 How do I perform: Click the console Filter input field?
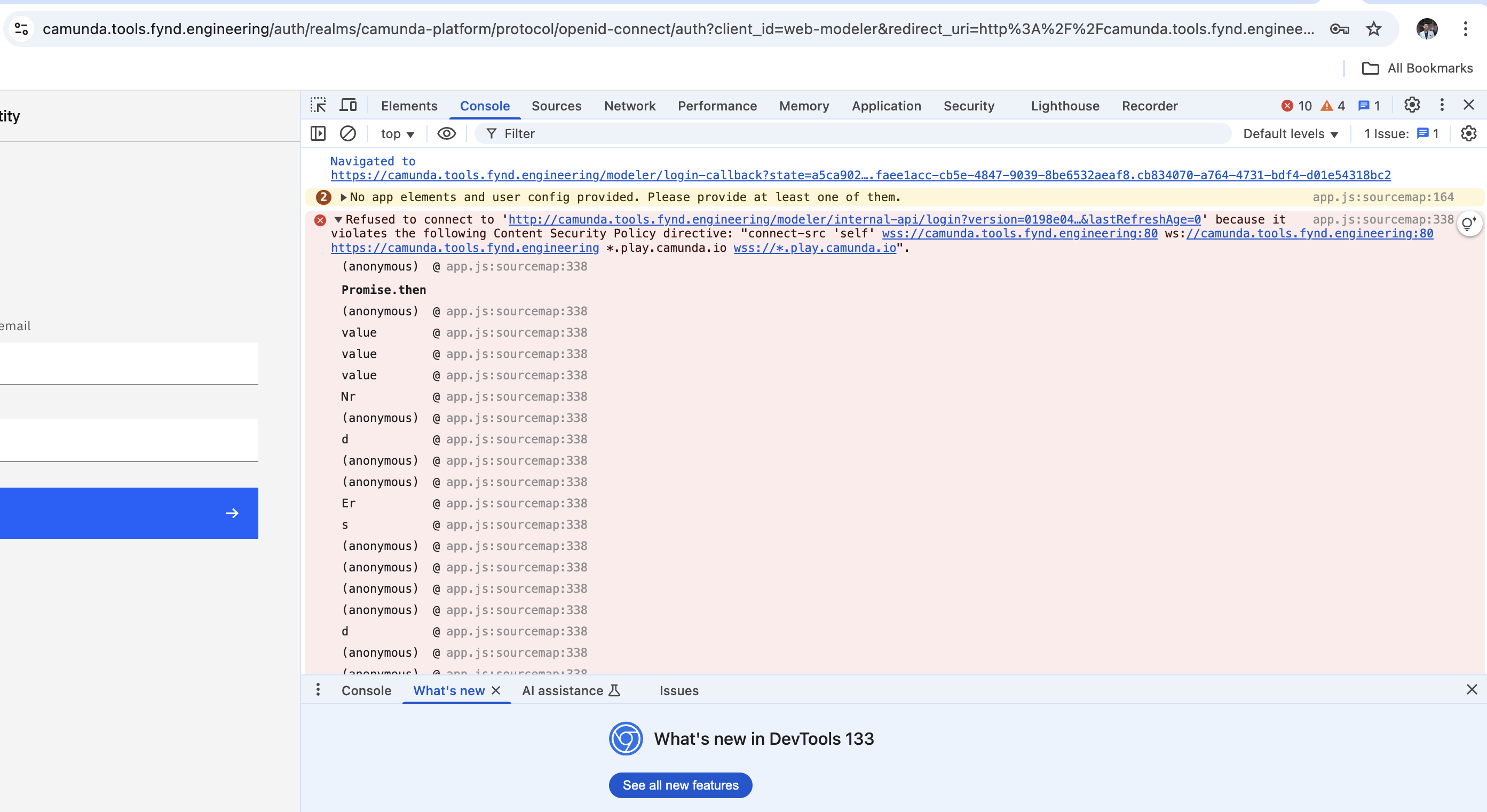click(x=852, y=134)
